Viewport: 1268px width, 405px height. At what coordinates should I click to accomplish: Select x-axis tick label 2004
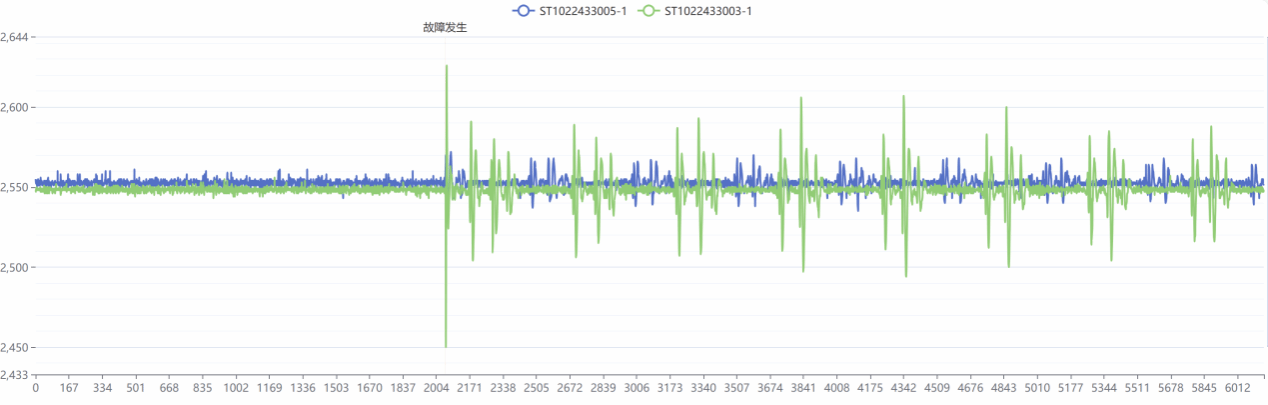tap(436, 388)
